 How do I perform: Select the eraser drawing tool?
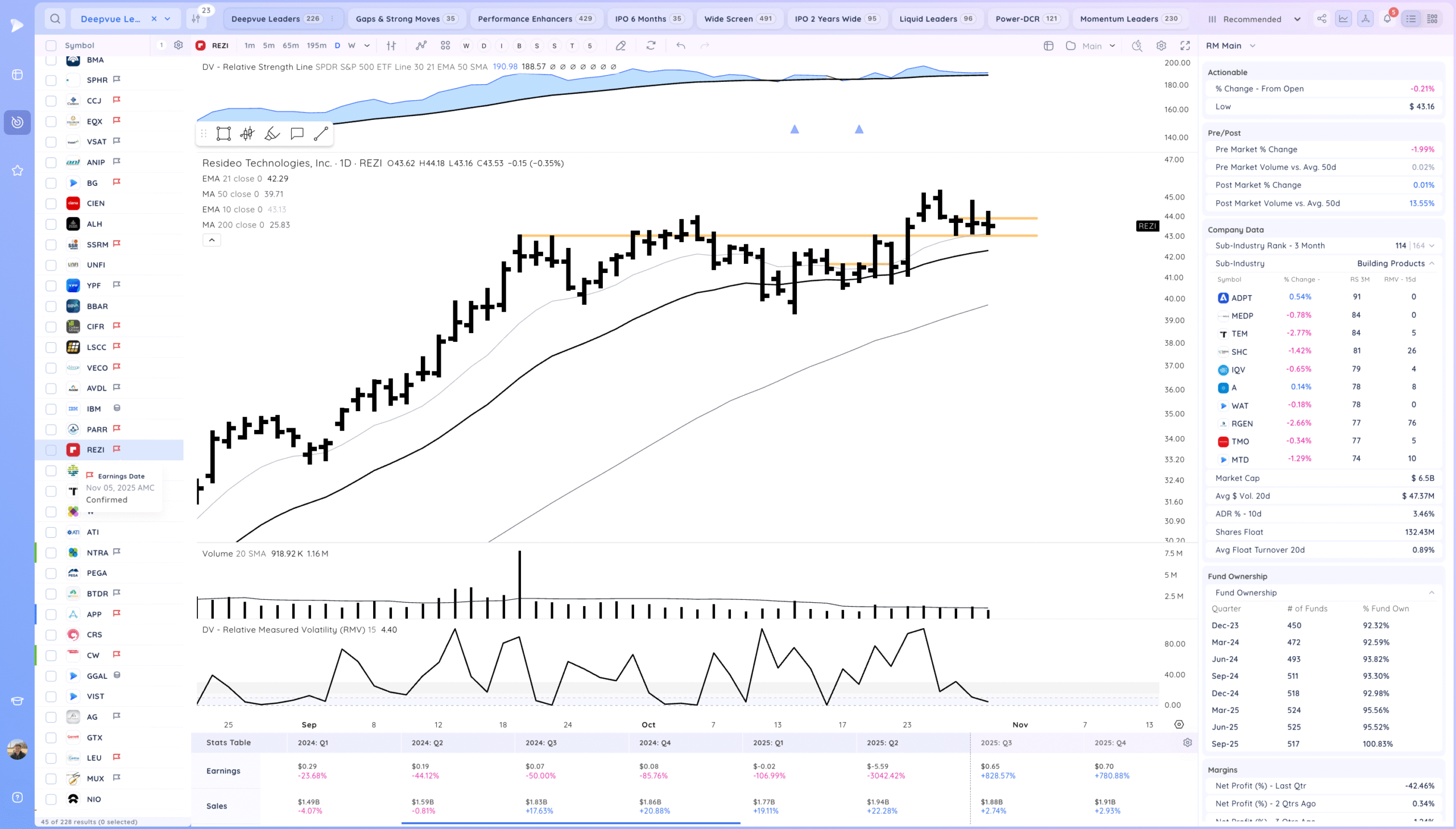(621, 45)
